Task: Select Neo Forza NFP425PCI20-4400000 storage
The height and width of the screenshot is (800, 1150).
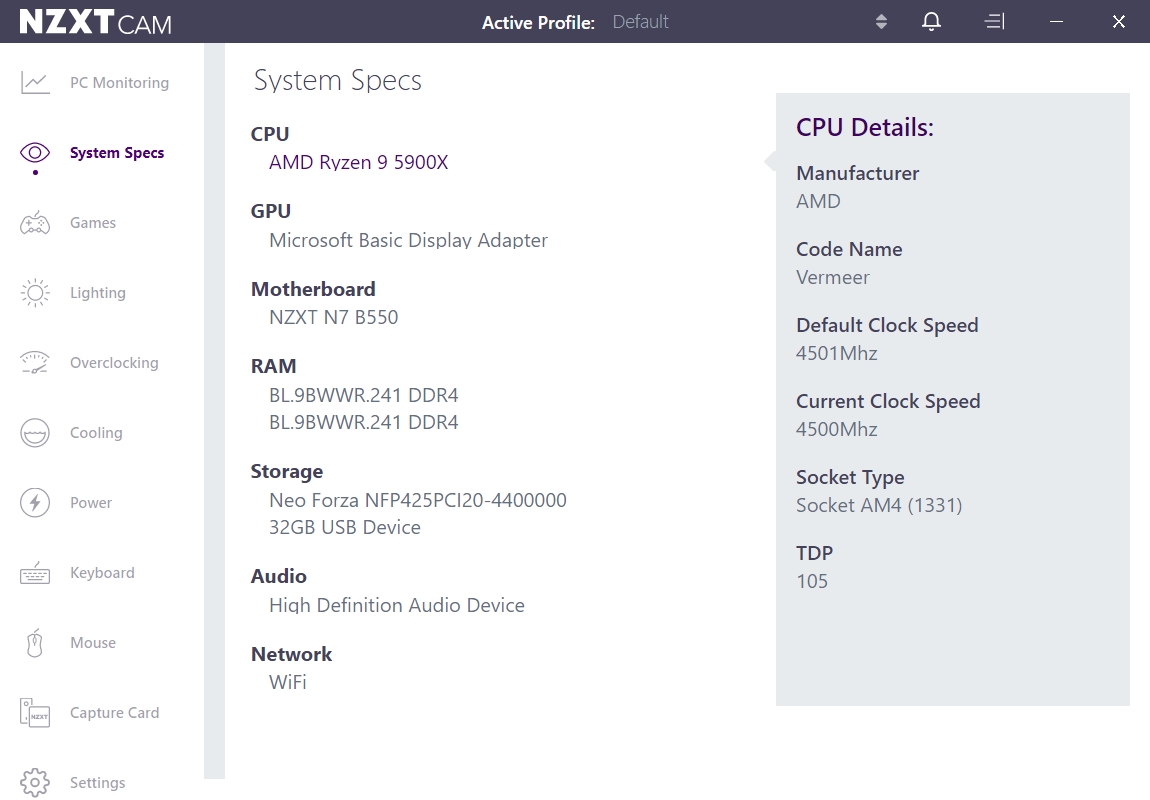Action: pos(418,500)
